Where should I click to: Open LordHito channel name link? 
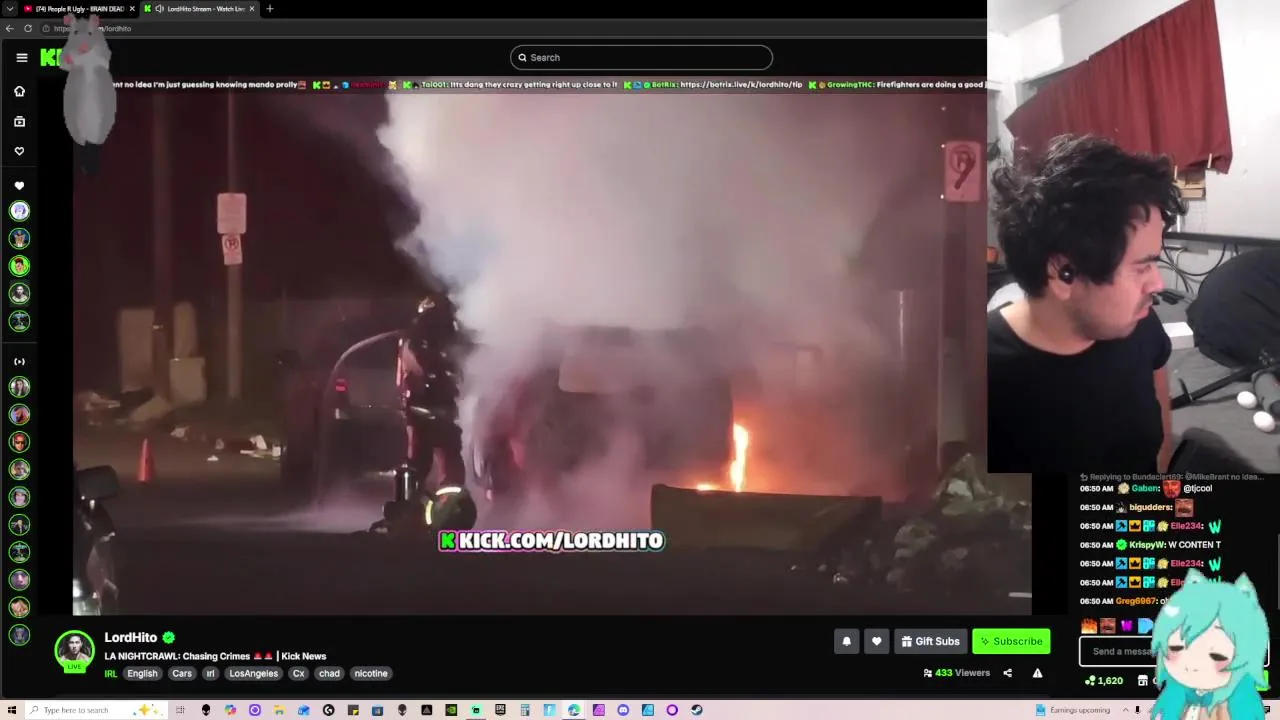[x=131, y=637]
